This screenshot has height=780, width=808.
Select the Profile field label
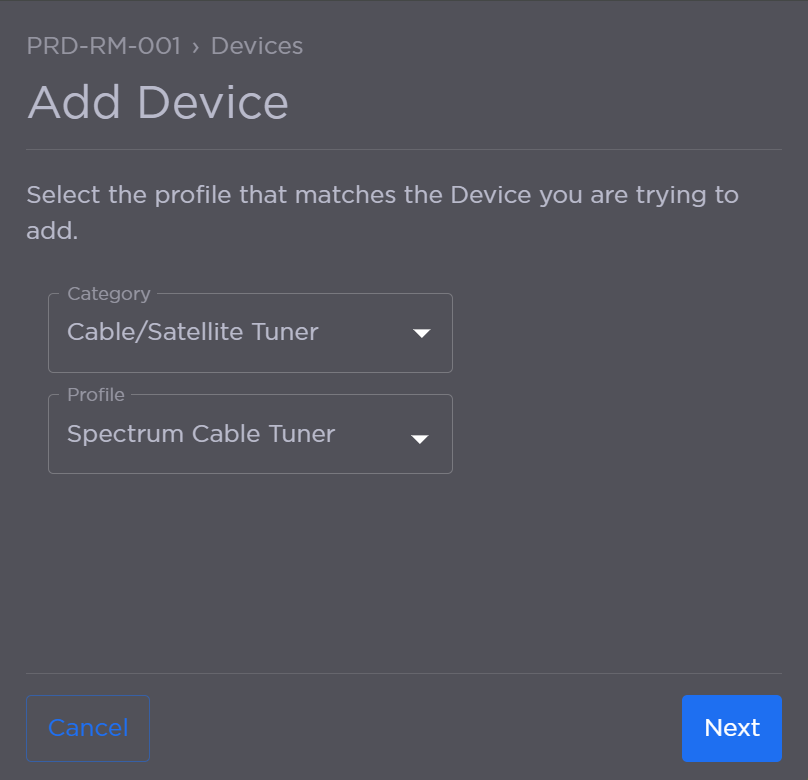pos(94,394)
